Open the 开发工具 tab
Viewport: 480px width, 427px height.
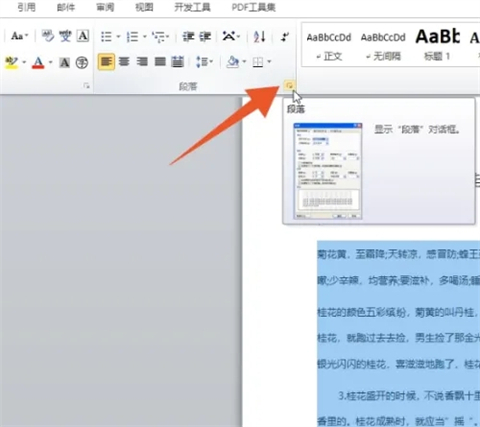pos(192,7)
